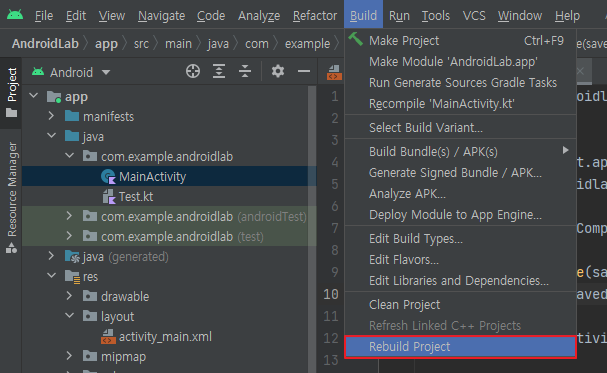Click the locate-in-tree target icon
The image size is (607, 373).
pyautogui.click(x=193, y=72)
